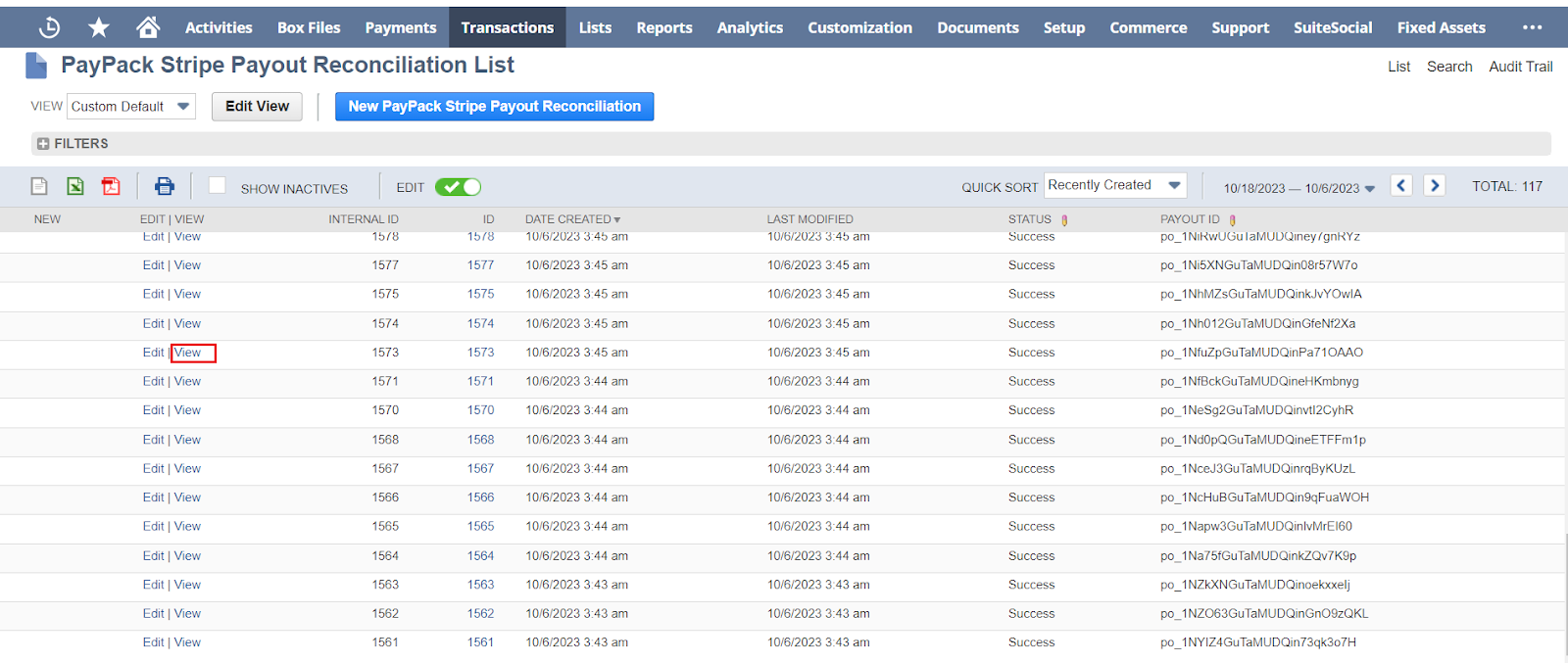
Task: Open the more menu ellipsis icon
Action: click(x=1533, y=27)
